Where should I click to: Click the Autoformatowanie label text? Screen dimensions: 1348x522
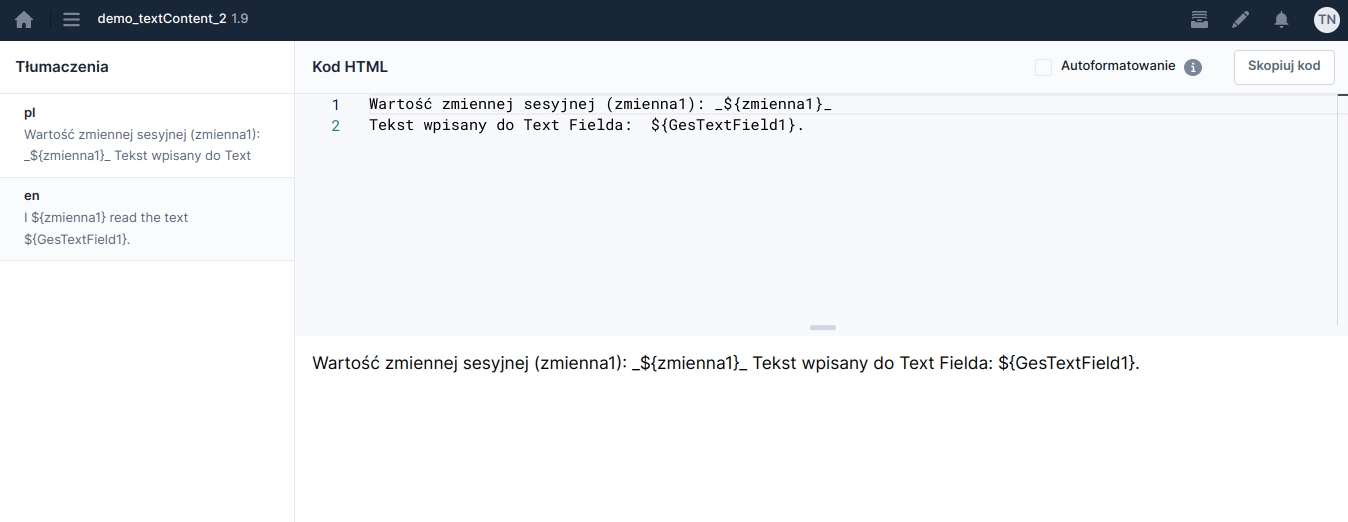point(1117,67)
